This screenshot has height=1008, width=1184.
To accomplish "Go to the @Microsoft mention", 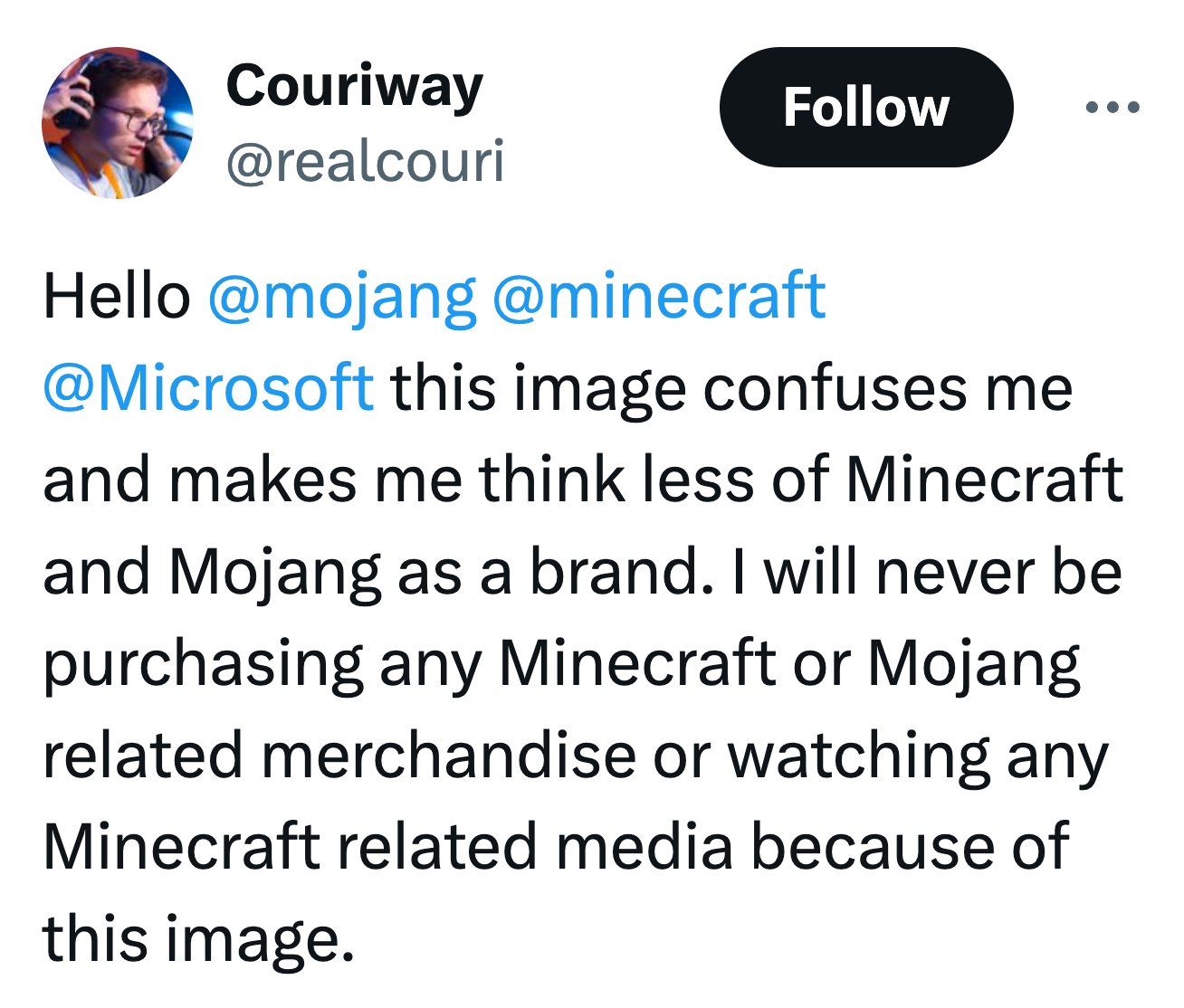I will [208, 388].
